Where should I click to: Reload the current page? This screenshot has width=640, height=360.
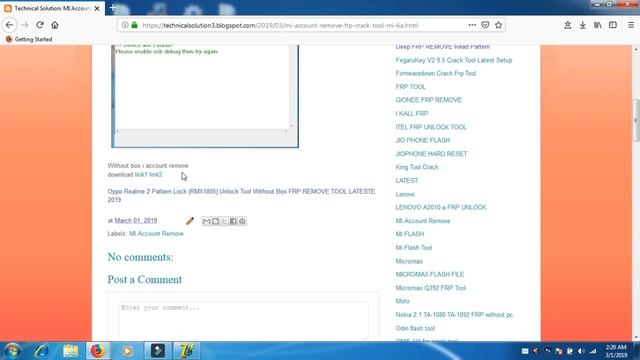[40, 25]
